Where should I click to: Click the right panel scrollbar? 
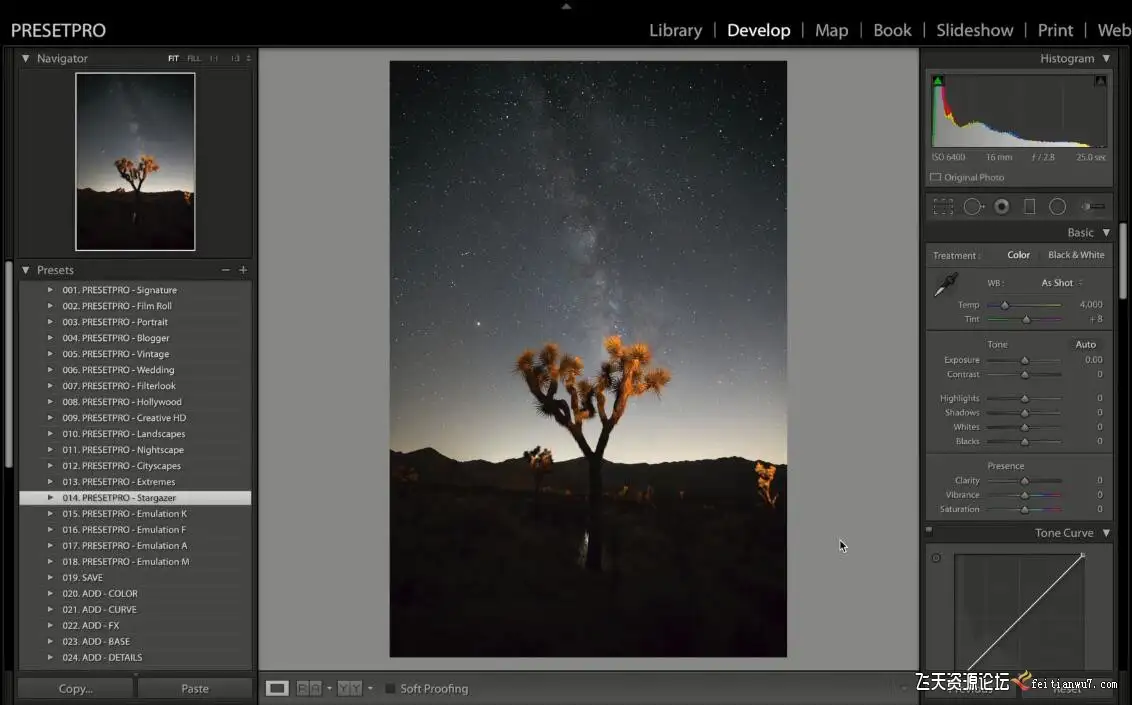pyautogui.click(x=1123, y=260)
